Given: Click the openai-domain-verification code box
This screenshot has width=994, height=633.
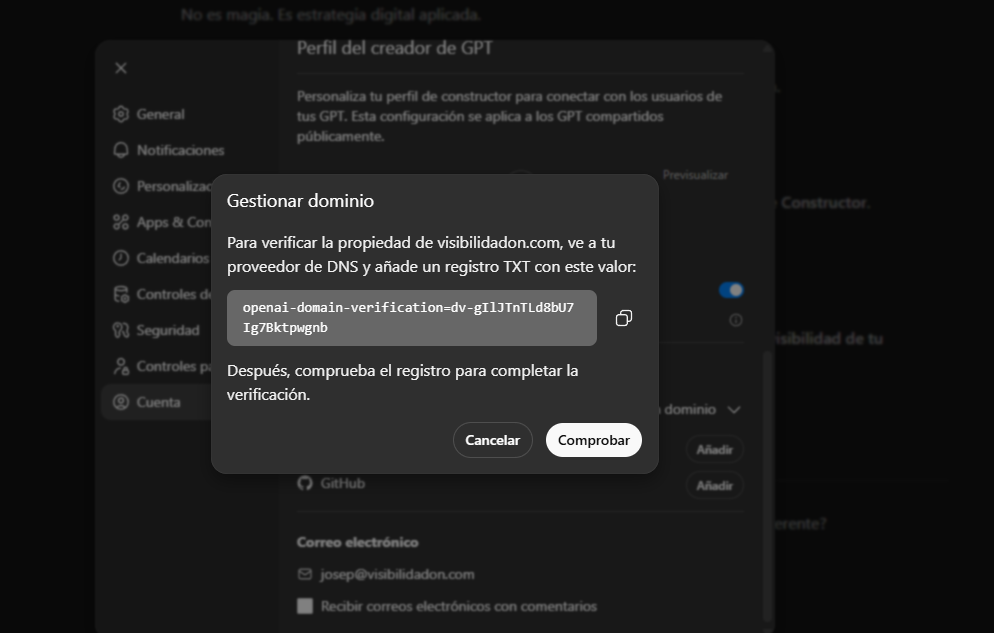Looking at the screenshot, I should tap(411, 318).
